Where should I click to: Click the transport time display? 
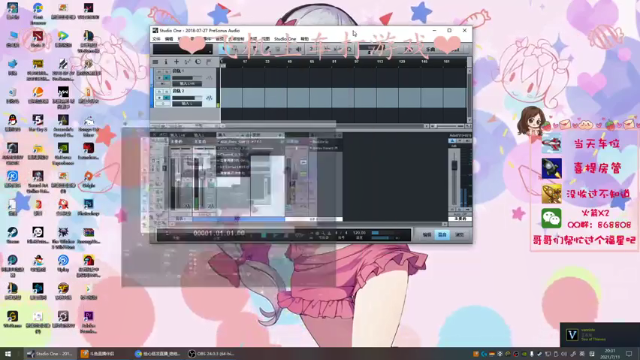pyautogui.click(x=219, y=233)
